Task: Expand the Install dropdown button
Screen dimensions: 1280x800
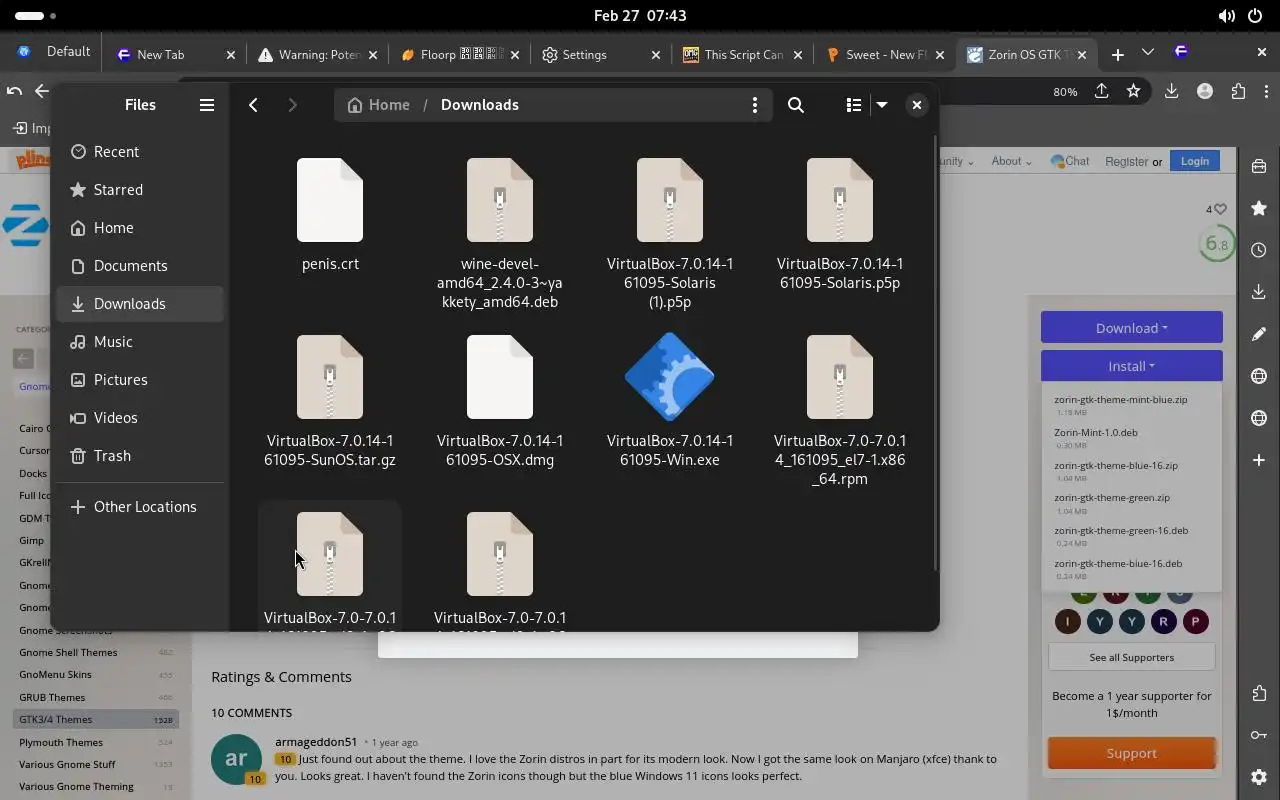Action: click(x=1132, y=366)
